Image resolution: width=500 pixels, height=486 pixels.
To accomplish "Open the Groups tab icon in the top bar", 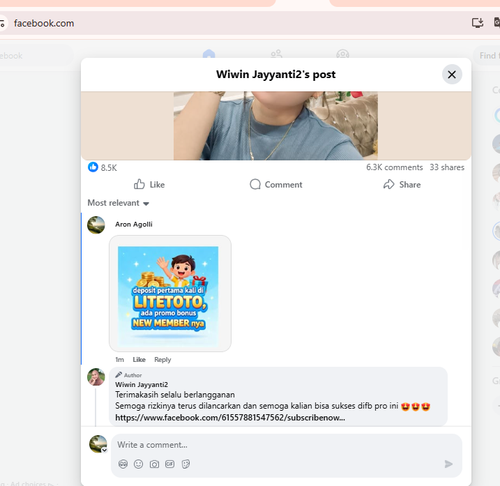I will (x=343, y=53).
